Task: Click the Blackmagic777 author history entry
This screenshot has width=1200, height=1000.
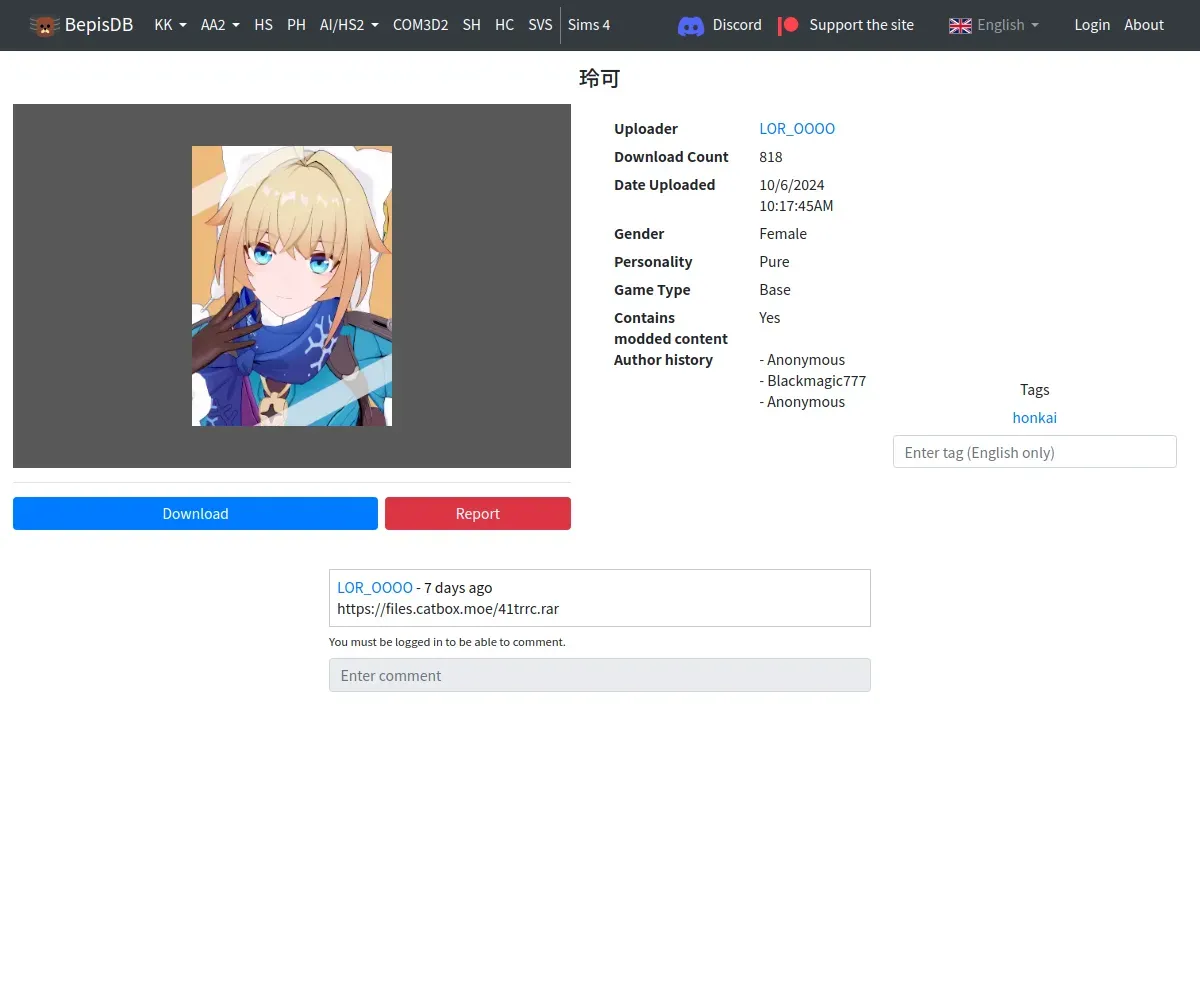Action: pyautogui.click(x=813, y=381)
